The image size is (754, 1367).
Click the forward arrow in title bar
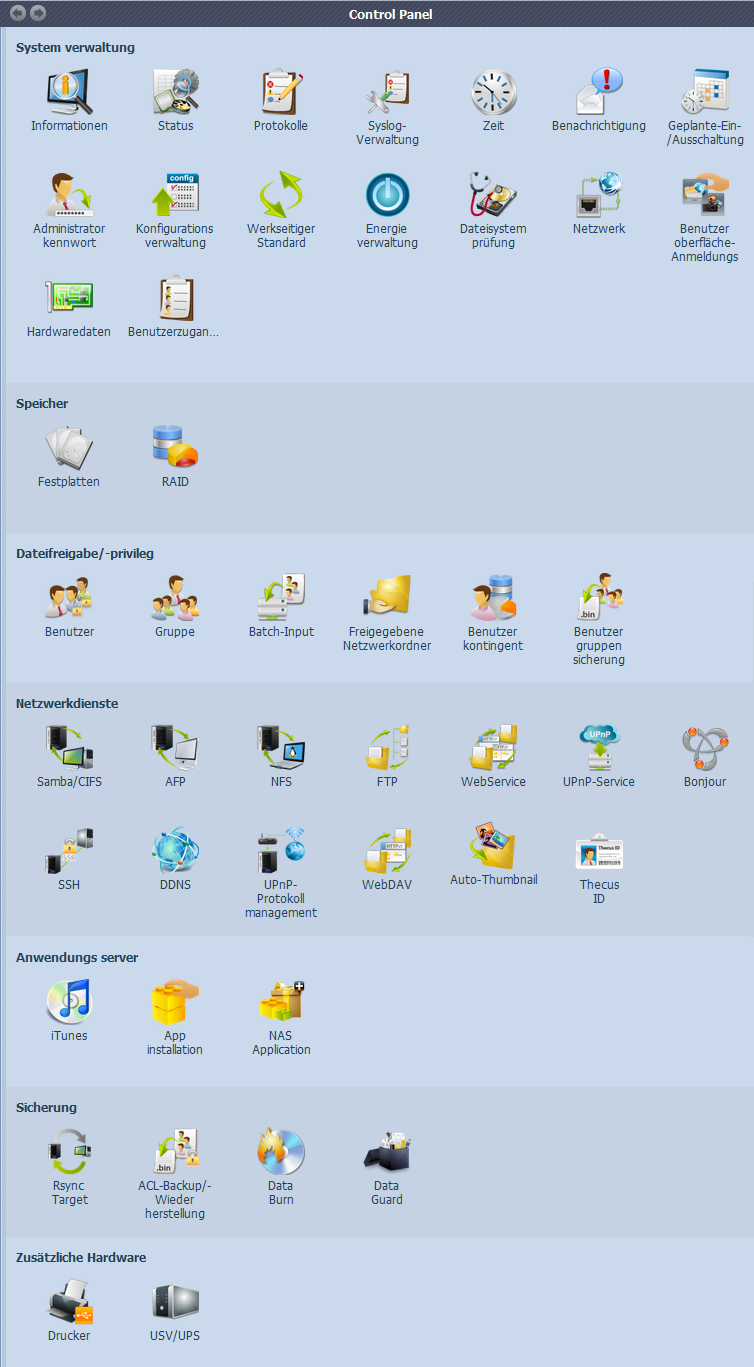[x=38, y=13]
